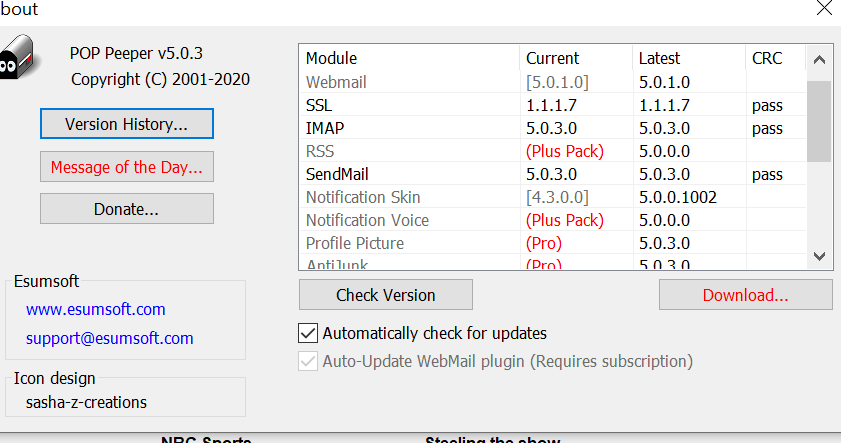Select the RSS module row
841x443 pixels.
point(552,151)
